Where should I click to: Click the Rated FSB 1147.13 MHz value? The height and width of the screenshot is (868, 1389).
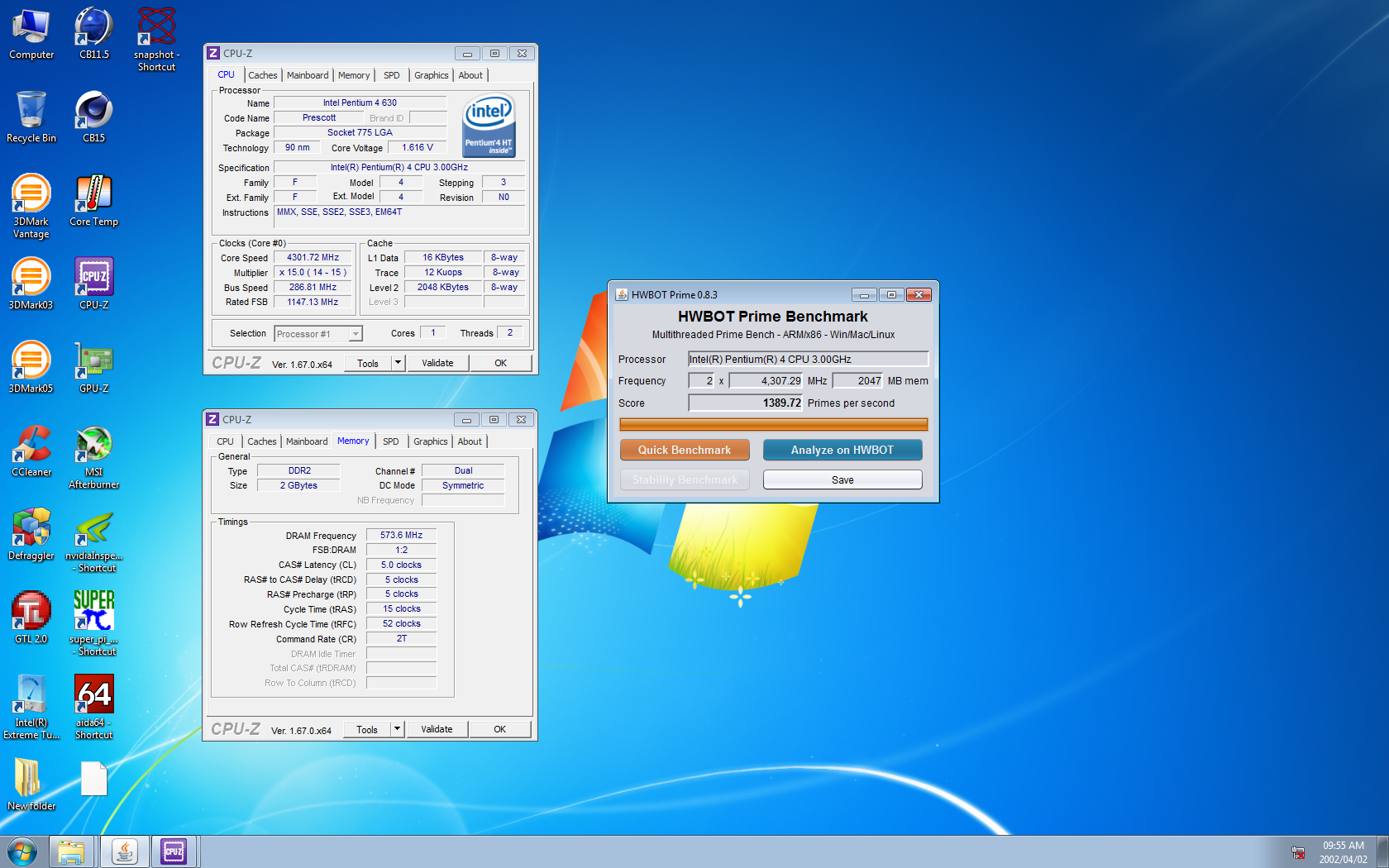[x=313, y=302]
